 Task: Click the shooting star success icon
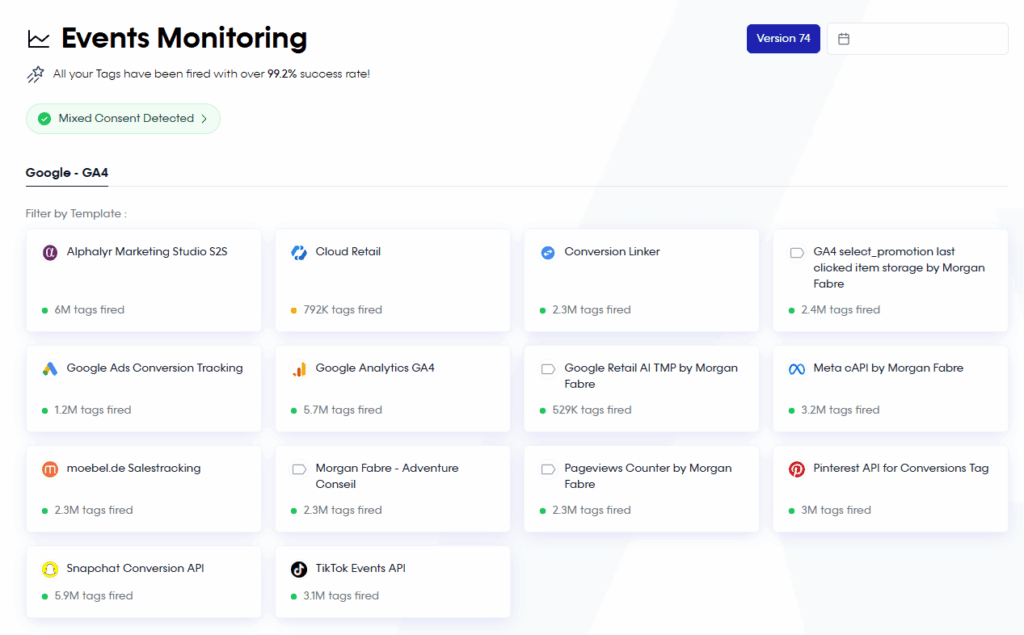[x=35, y=74]
